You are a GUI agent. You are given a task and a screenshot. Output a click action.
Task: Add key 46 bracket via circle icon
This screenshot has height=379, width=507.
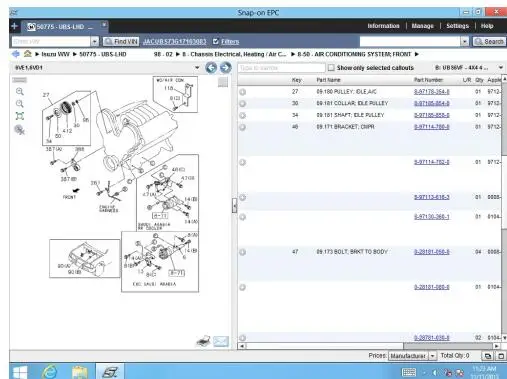(243, 127)
